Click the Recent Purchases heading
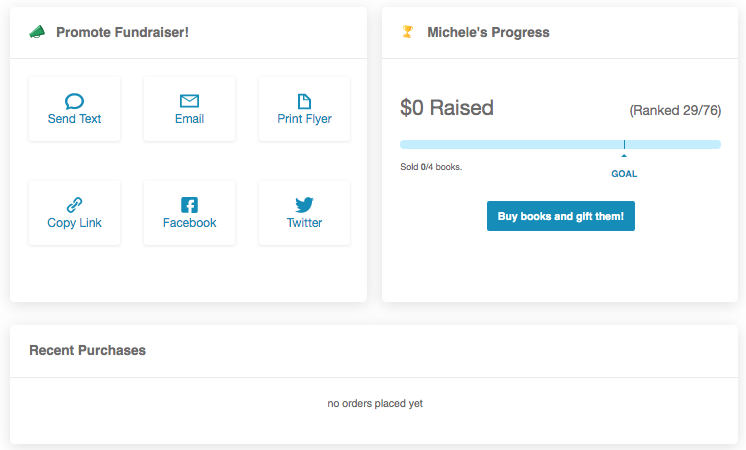746x450 pixels. pos(88,350)
